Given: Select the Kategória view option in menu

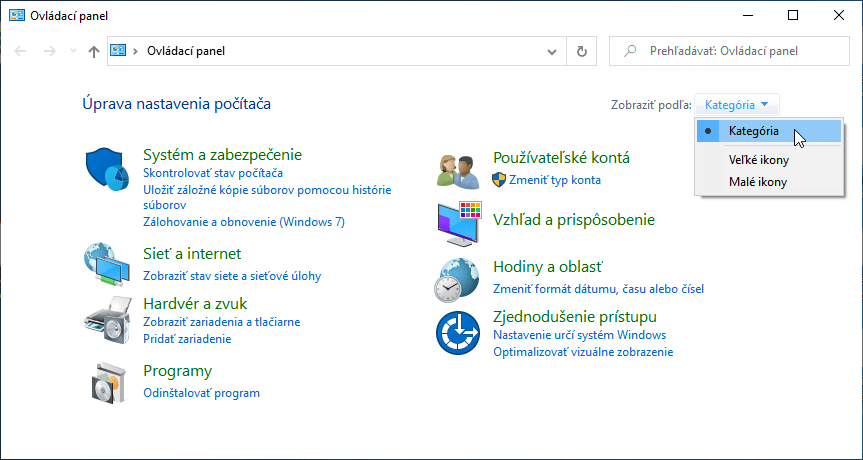Looking at the screenshot, I should tap(754, 131).
